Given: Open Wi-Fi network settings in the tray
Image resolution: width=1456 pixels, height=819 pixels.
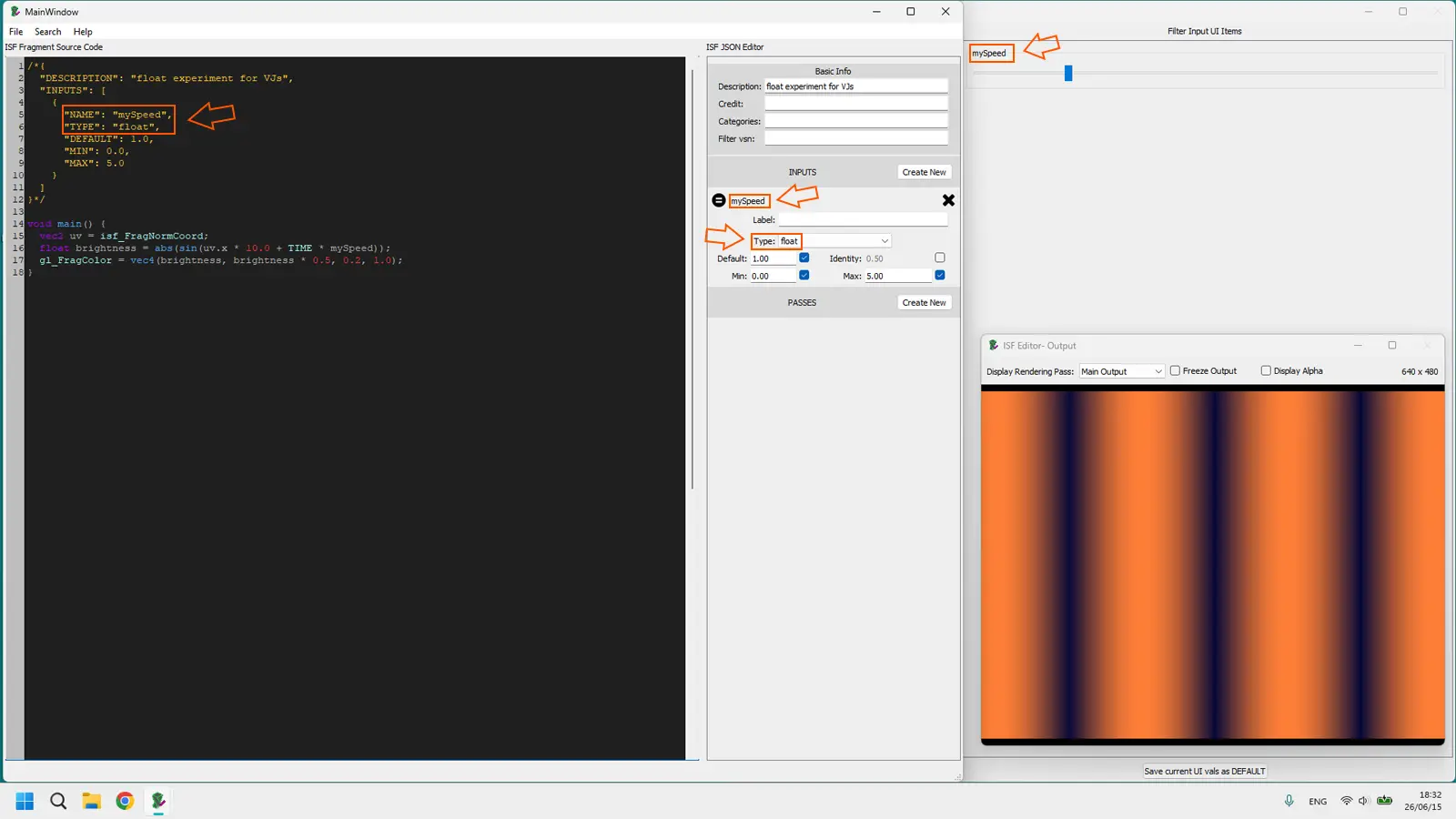Looking at the screenshot, I should pos(1346,801).
